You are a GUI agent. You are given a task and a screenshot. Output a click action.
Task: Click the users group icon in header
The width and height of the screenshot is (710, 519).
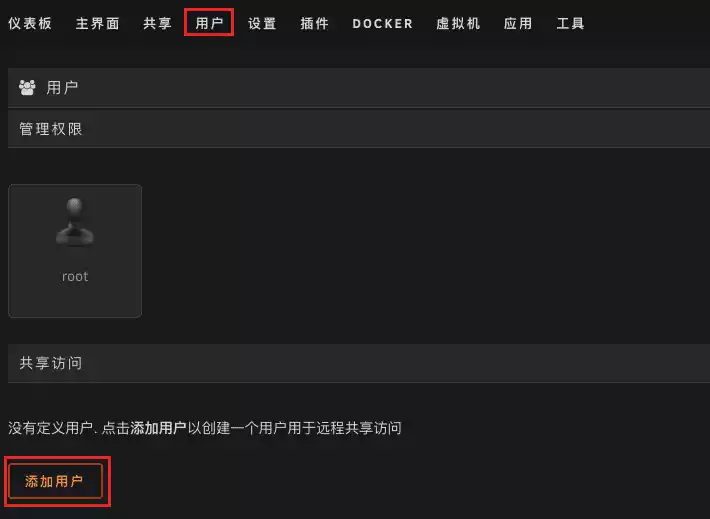27,87
